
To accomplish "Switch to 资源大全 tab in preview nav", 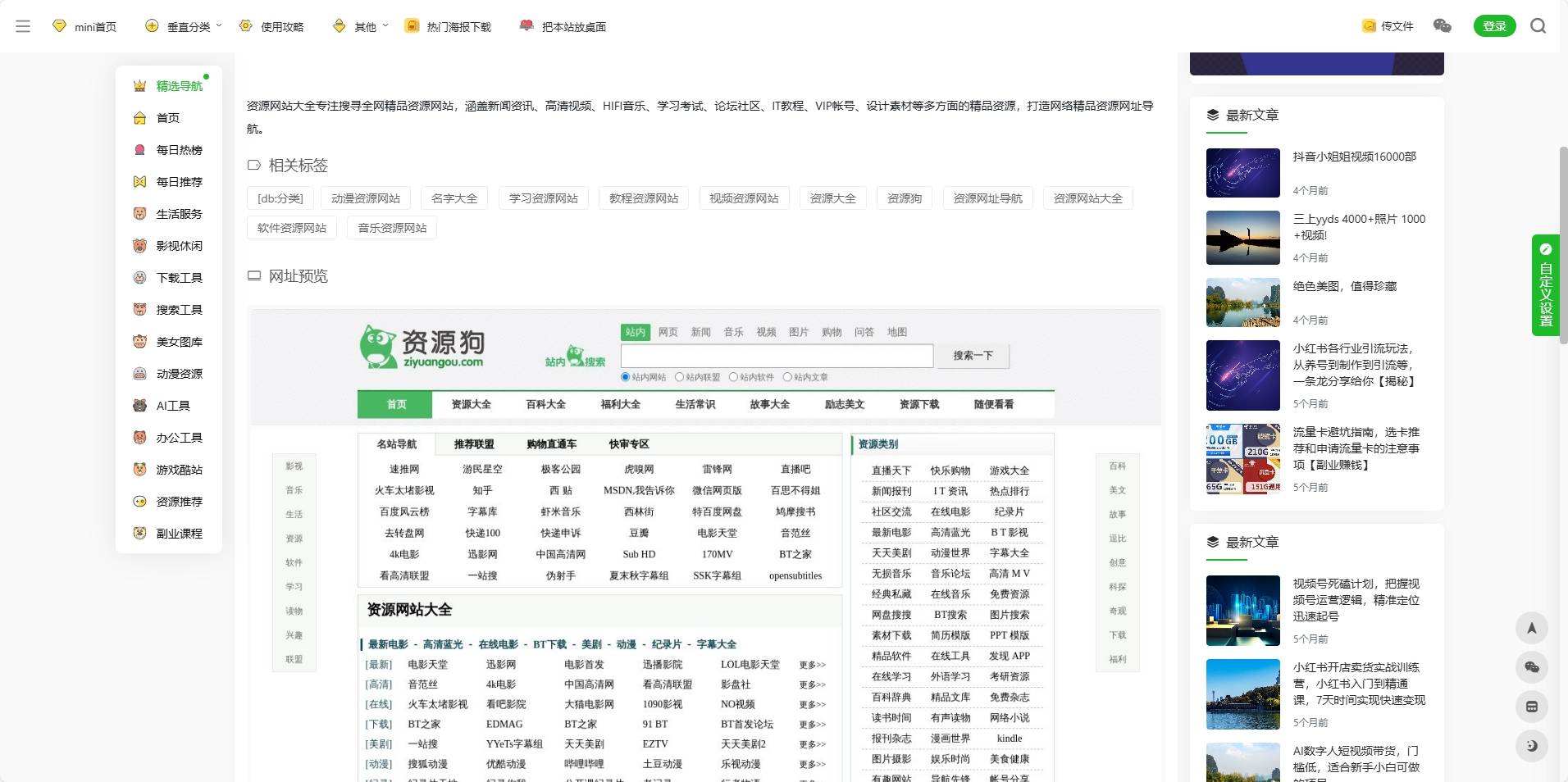I will click(472, 404).
